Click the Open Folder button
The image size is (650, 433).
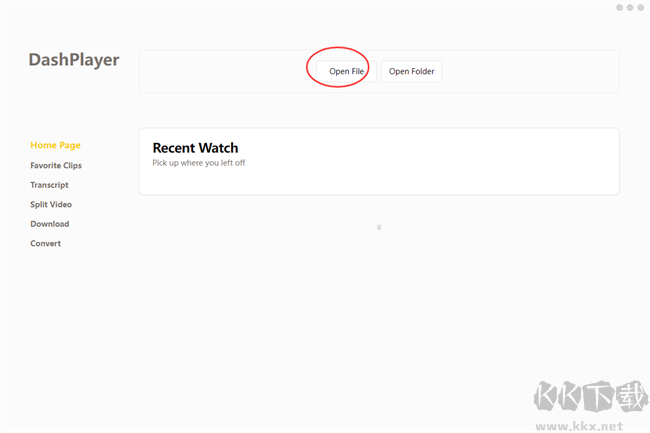coord(411,71)
